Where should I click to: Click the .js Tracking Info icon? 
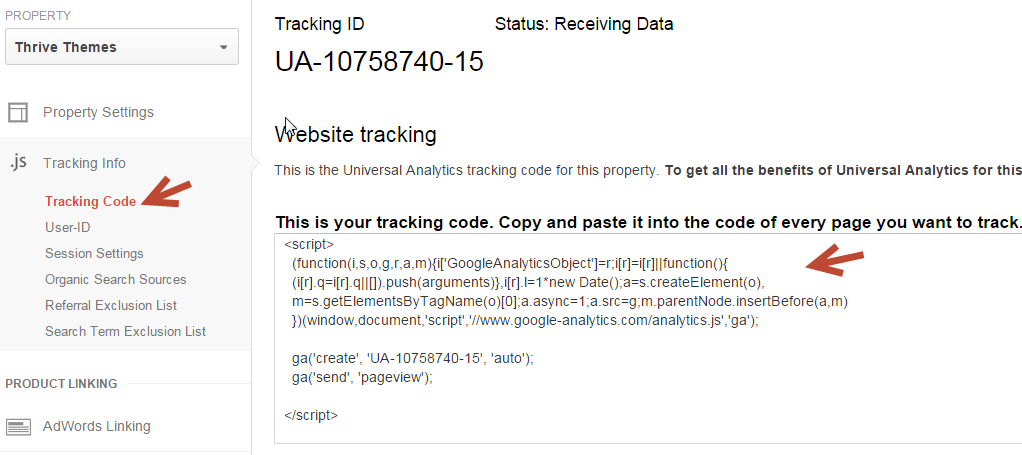(18, 163)
